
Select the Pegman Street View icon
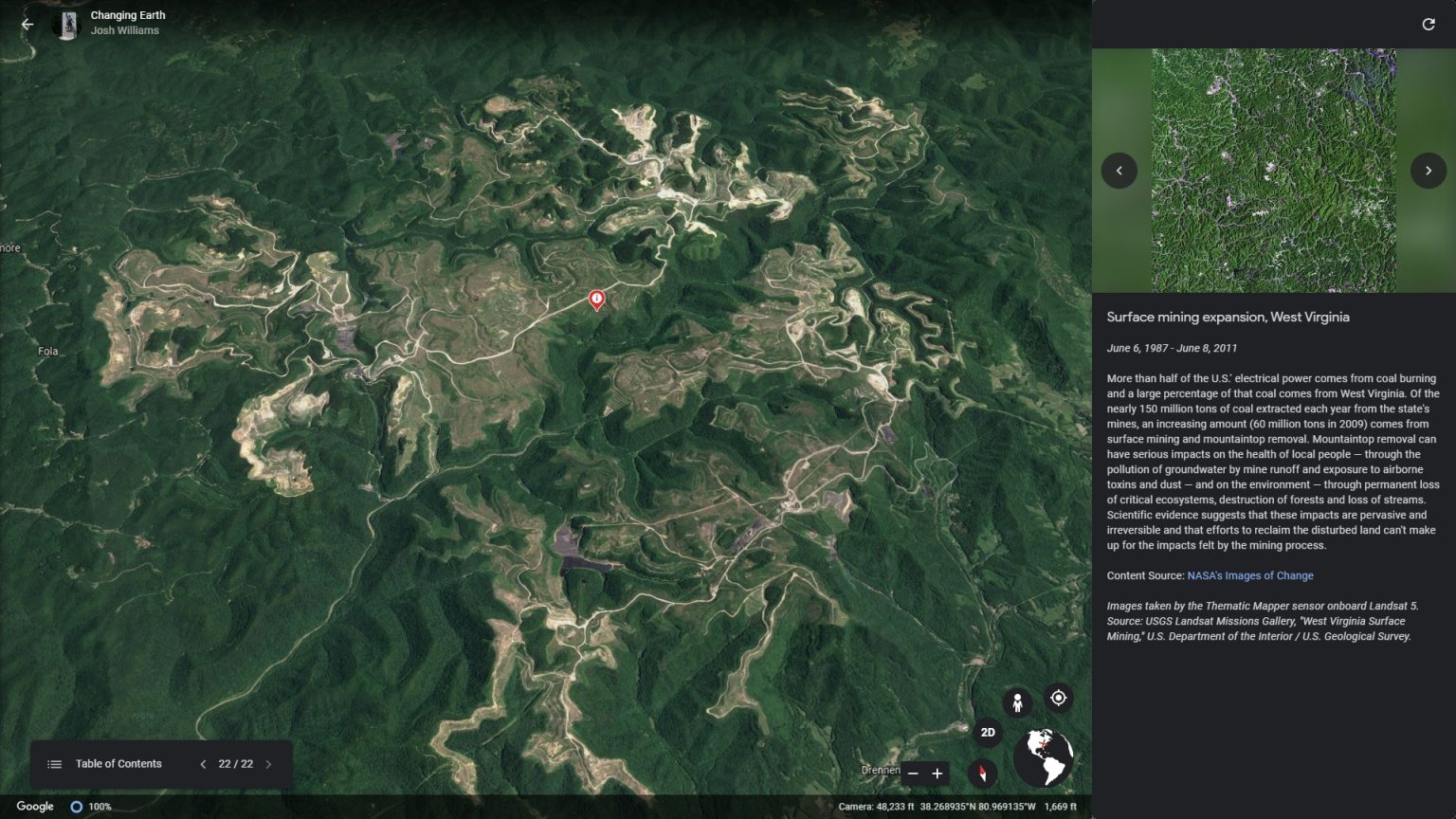click(1017, 701)
